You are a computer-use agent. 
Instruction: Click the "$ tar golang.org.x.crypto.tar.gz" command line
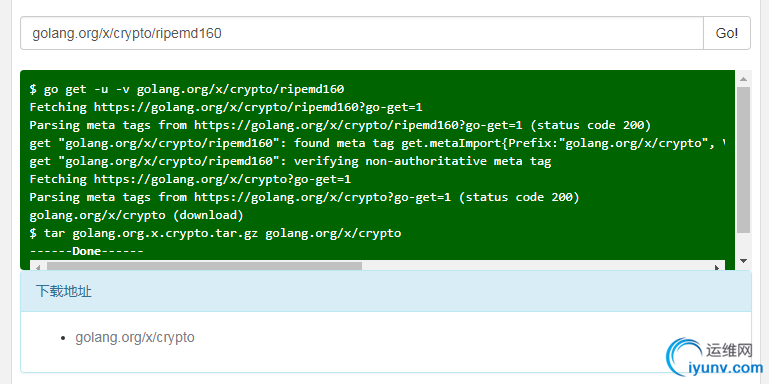pyautogui.click(x=215, y=233)
